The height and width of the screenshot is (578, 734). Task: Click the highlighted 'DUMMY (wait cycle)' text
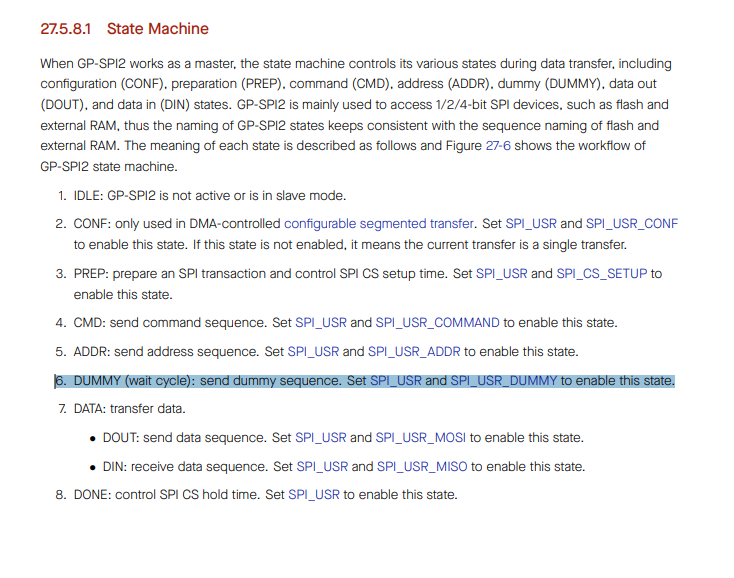click(x=133, y=380)
